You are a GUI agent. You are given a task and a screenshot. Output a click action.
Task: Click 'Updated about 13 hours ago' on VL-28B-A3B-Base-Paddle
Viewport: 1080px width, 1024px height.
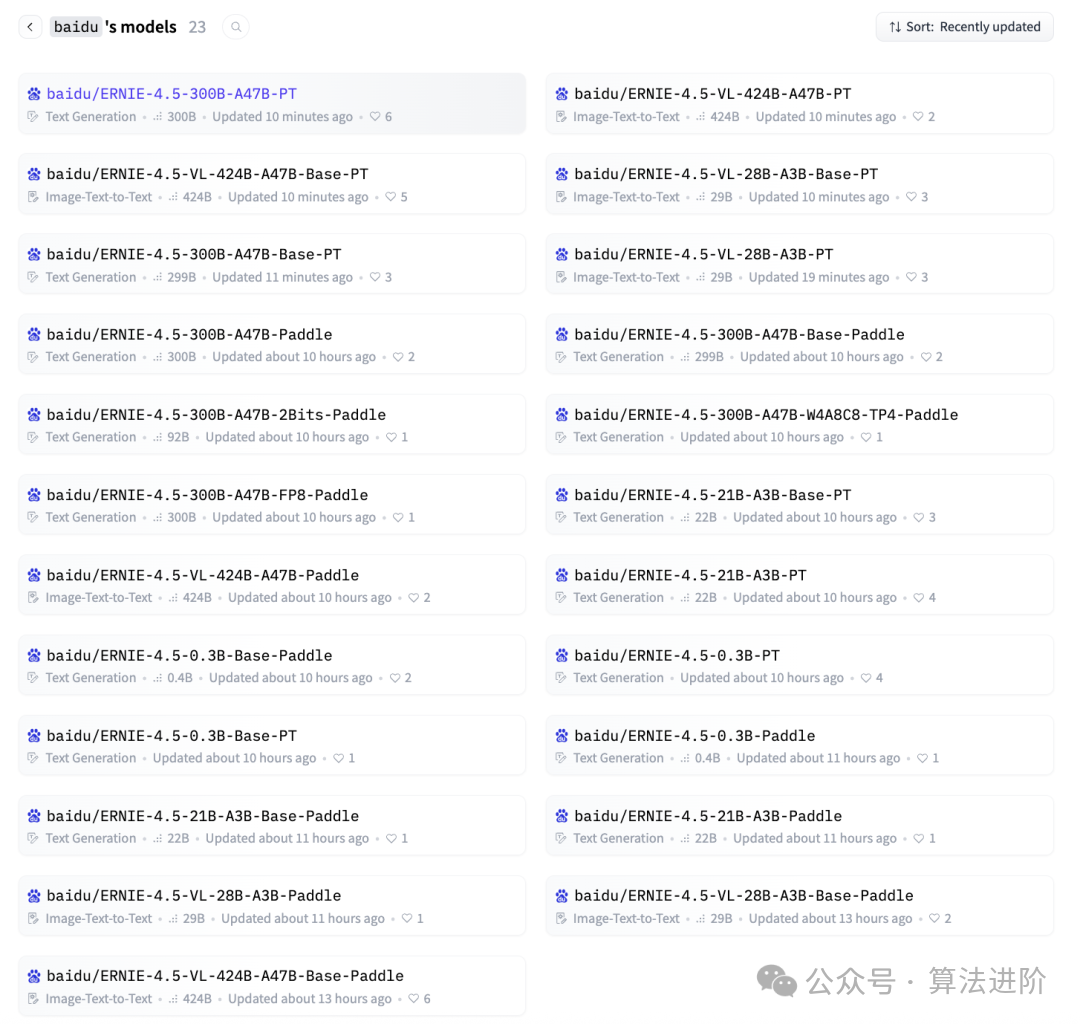click(831, 919)
